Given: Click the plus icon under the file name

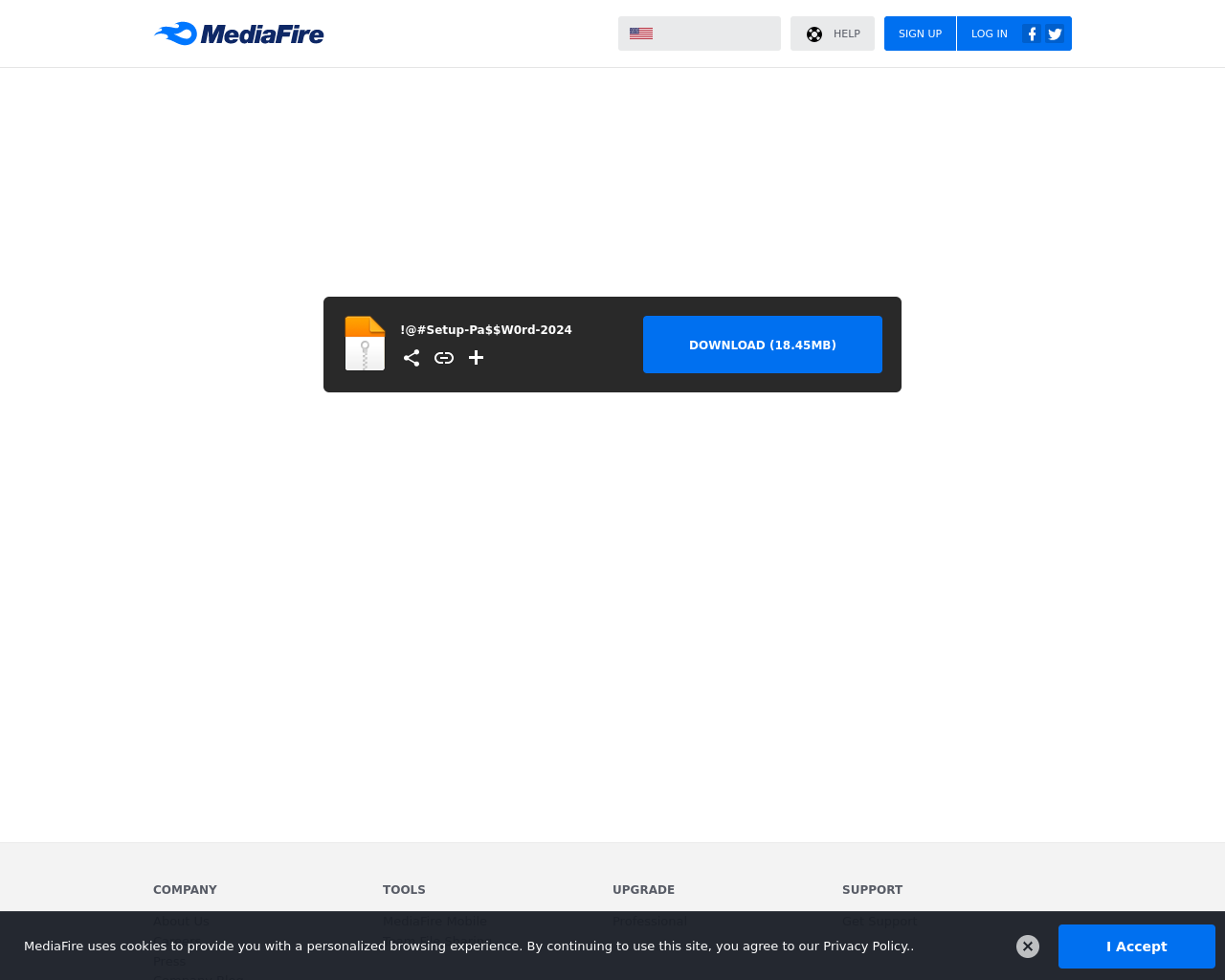Looking at the screenshot, I should click(x=476, y=358).
